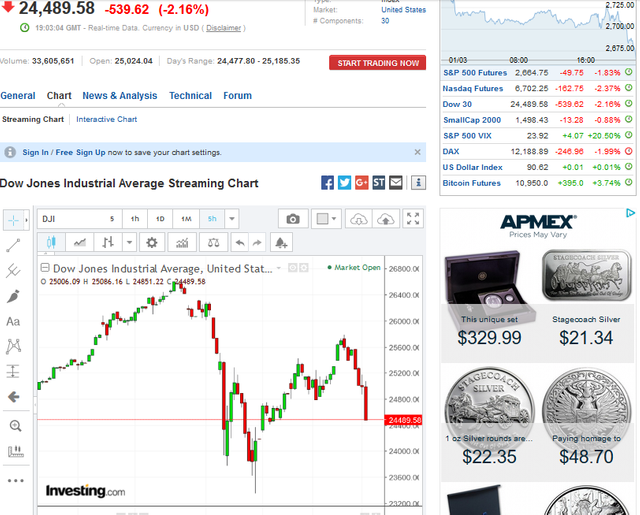Switch chart interval to 1D

(x=159, y=219)
